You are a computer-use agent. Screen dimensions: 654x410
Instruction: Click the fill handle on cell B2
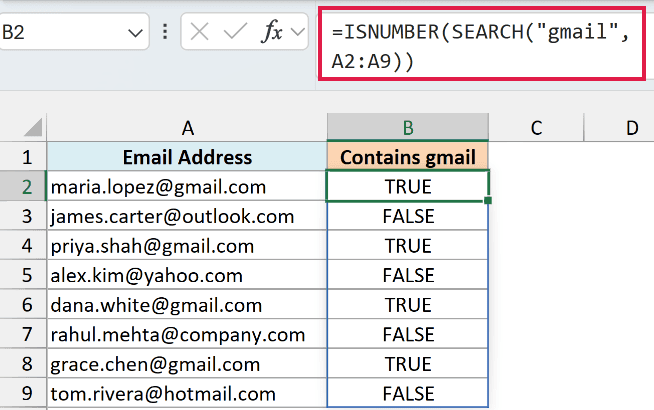(488, 201)
